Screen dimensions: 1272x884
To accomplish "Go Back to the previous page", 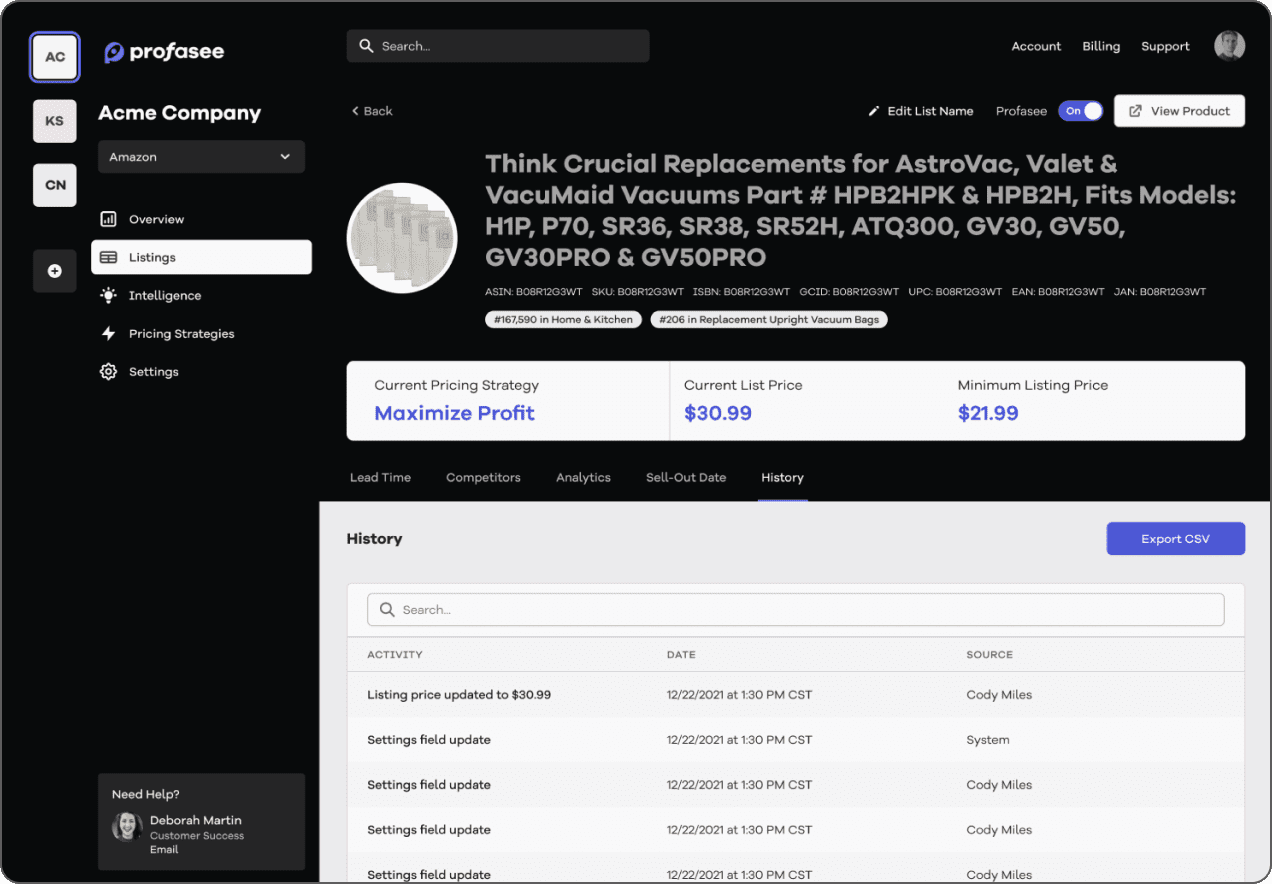I will [x=371, y=111].
